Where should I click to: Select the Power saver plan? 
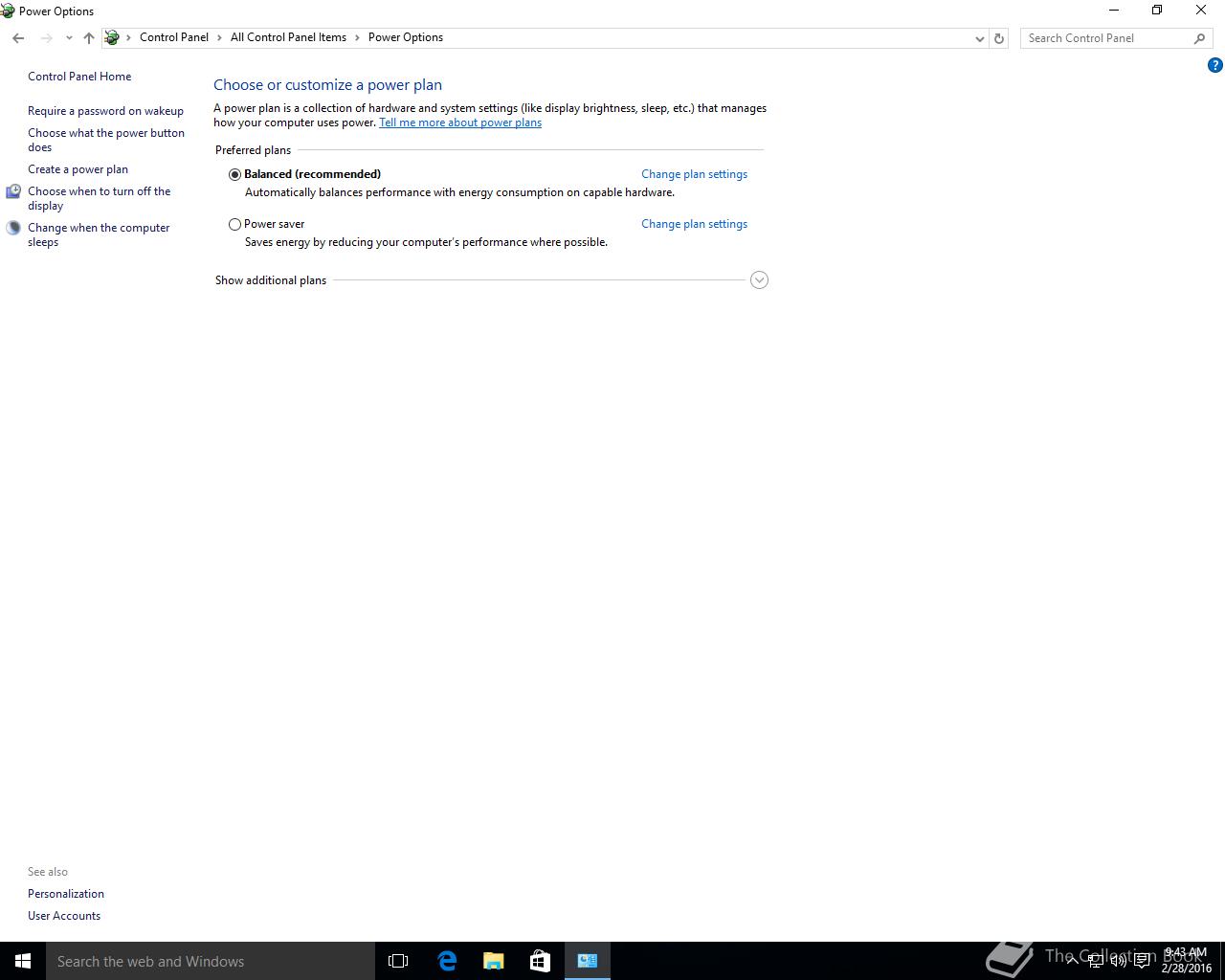point(234,224)
